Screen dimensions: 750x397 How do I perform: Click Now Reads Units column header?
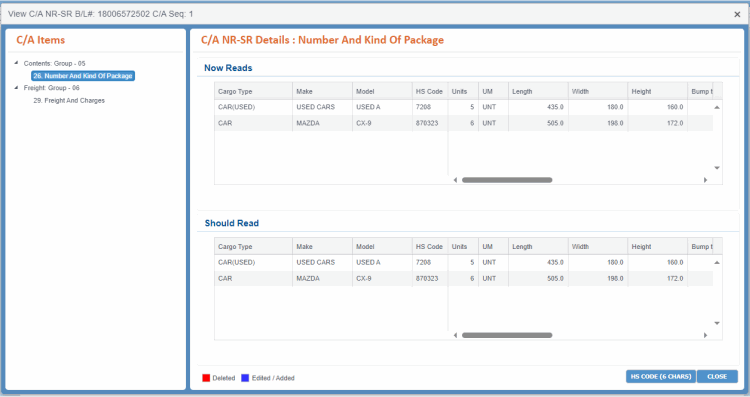pos(463,91)
